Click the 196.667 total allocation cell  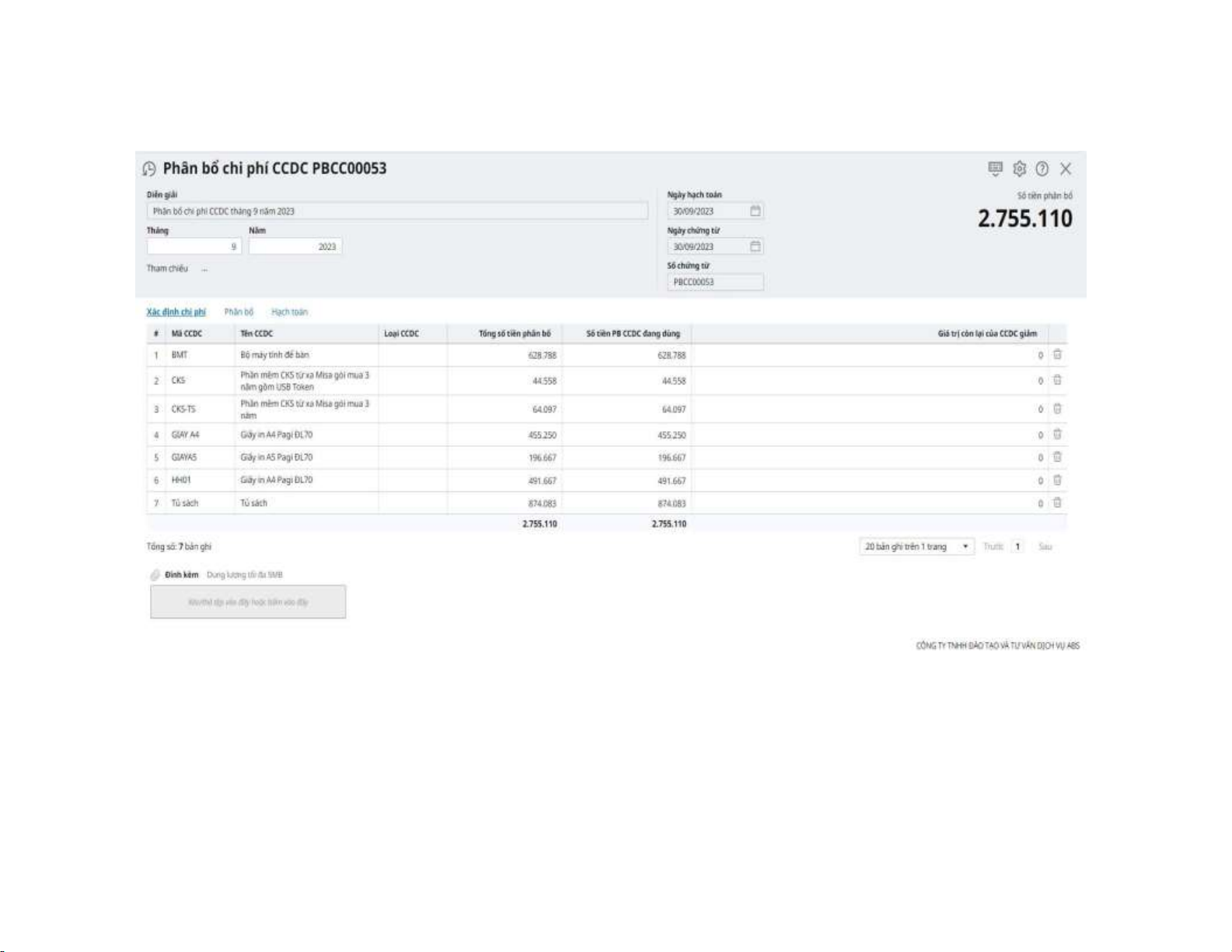coord(504,458)
